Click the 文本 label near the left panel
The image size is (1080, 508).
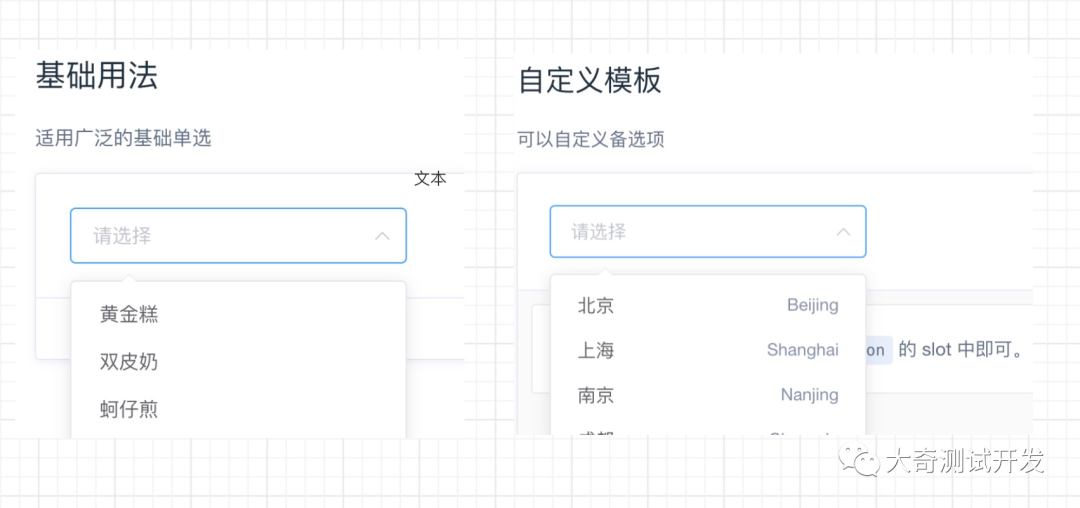(x=430, y=179)
